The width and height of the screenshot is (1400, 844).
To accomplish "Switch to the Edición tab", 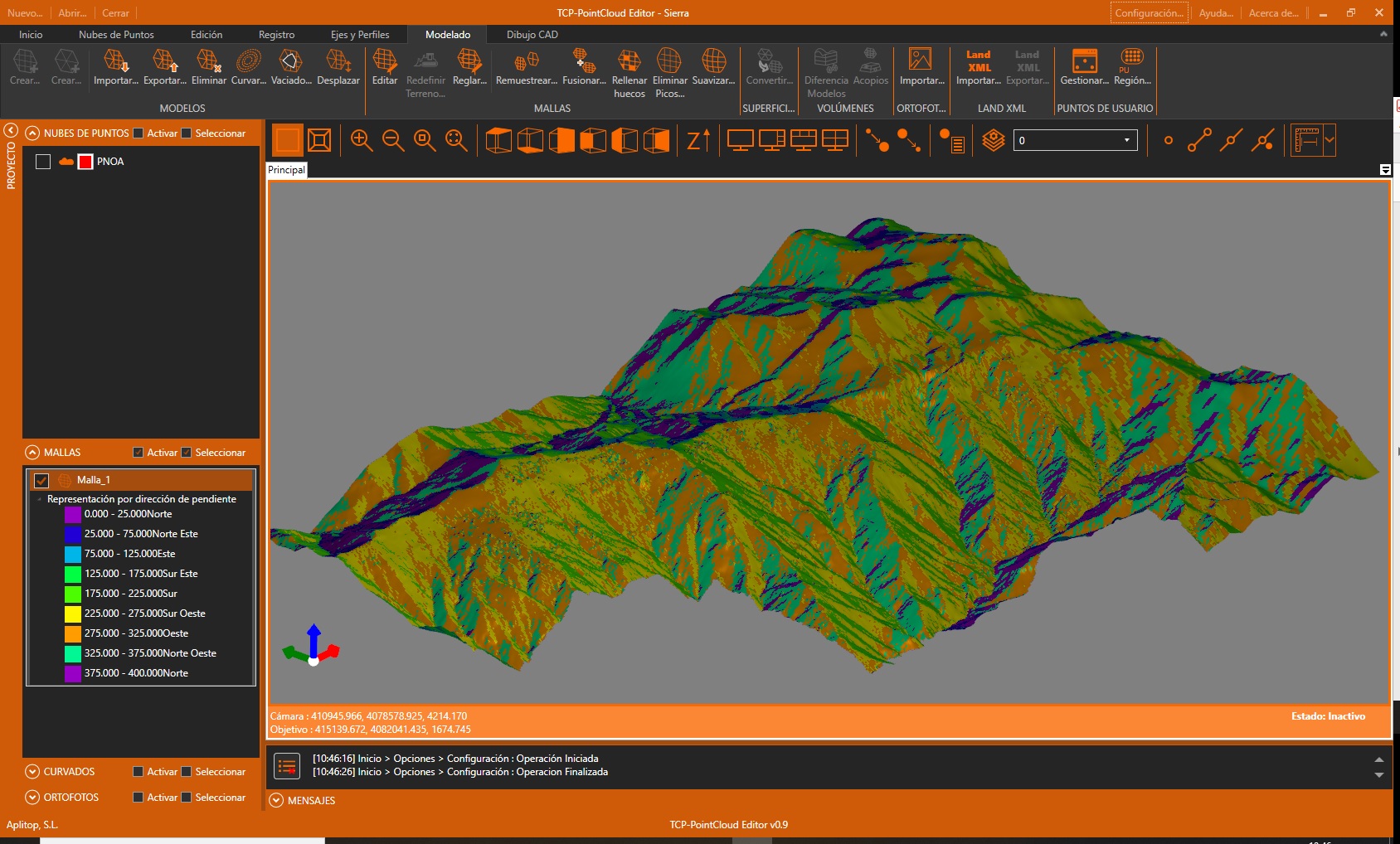I will (x=207, y=35).
